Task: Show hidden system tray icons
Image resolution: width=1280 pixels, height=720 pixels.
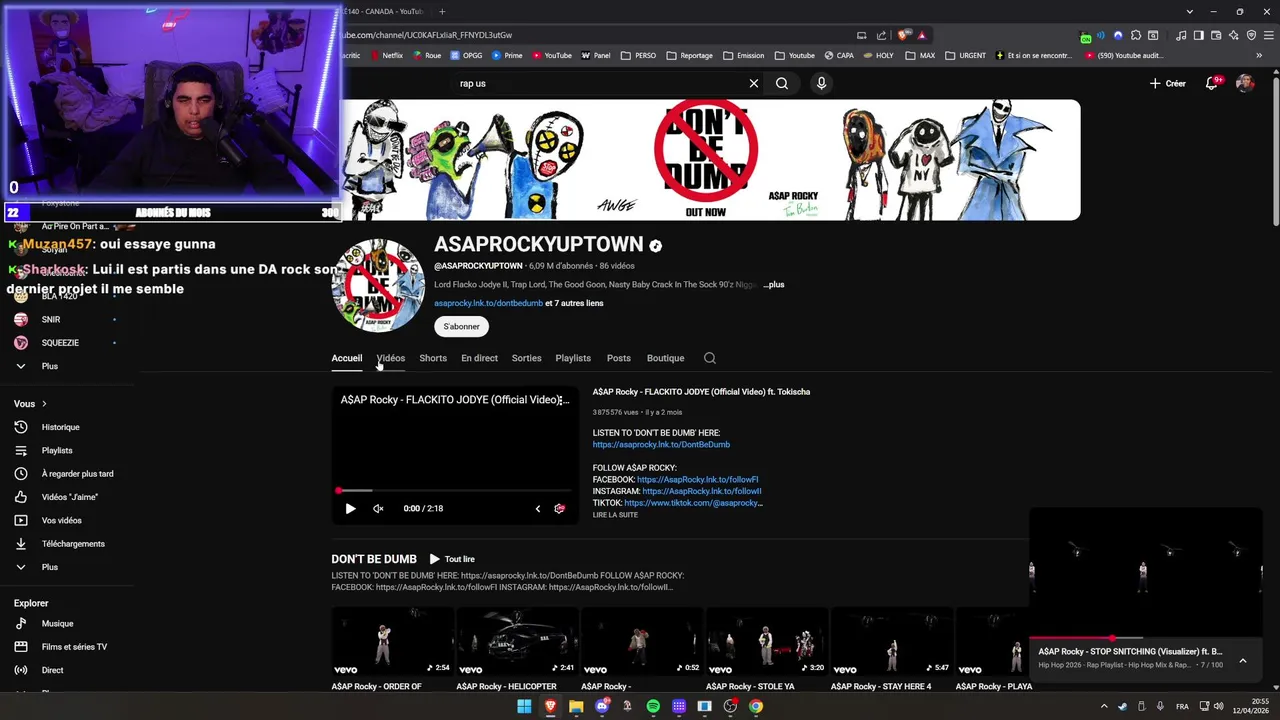Action: click(1104, 706)
